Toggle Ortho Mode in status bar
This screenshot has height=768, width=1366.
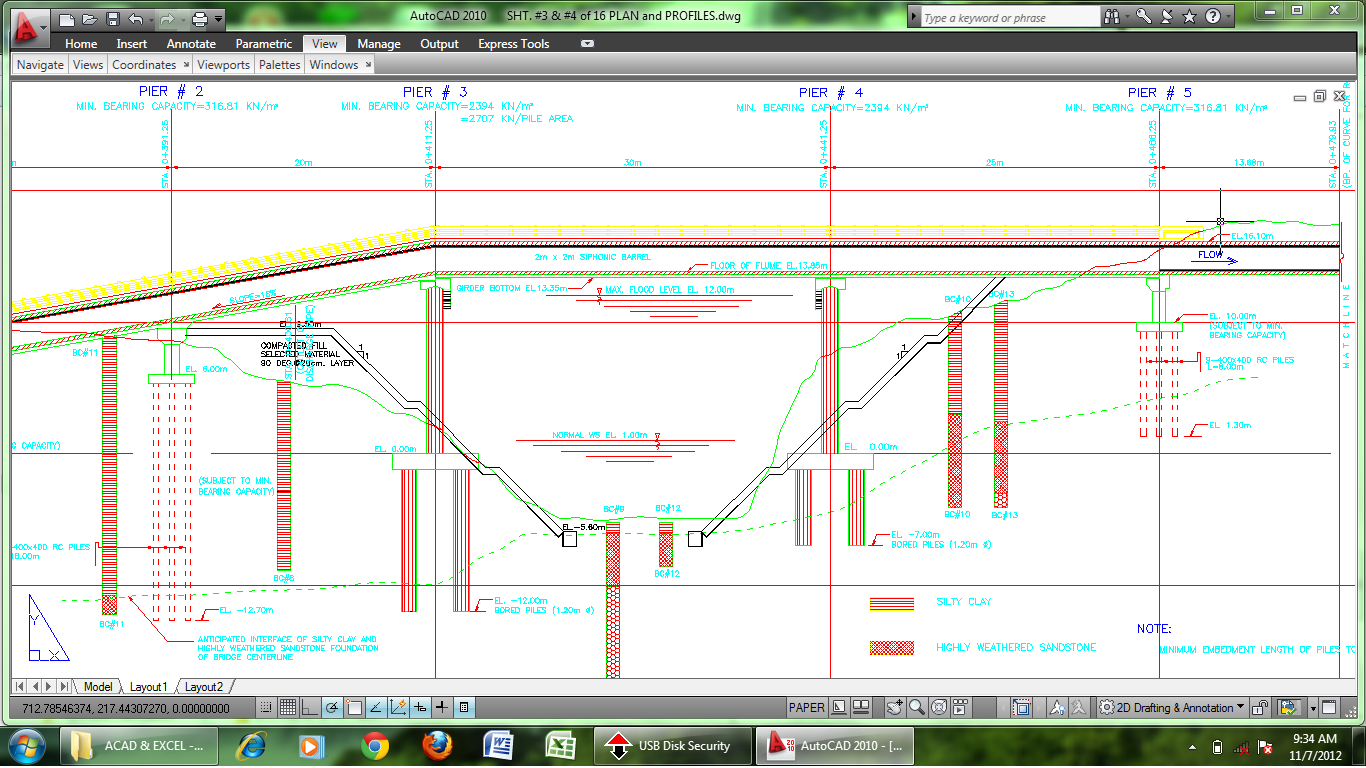[x=310, y=708]
